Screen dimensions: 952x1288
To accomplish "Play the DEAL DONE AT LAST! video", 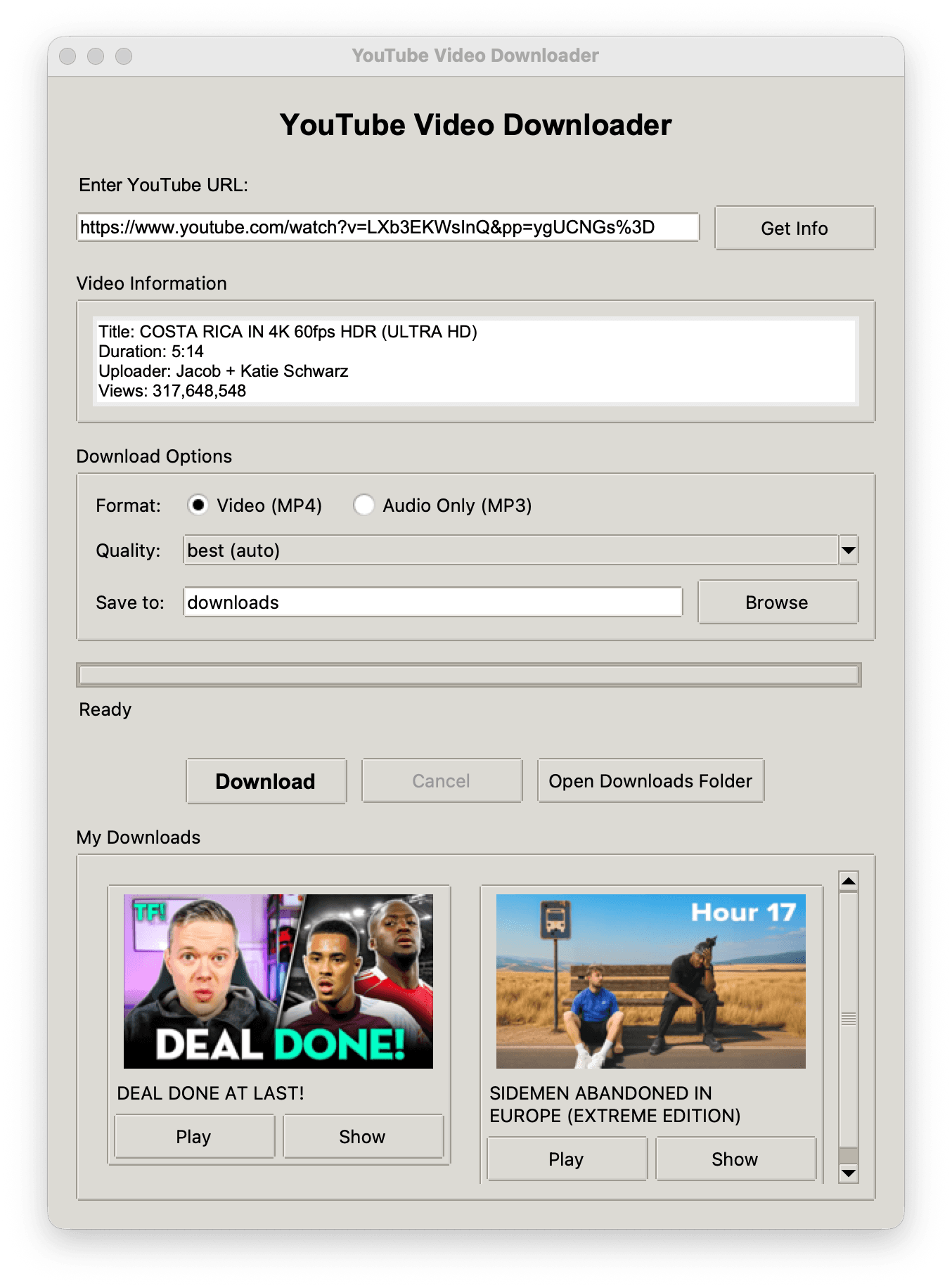I will point(194,1136).
